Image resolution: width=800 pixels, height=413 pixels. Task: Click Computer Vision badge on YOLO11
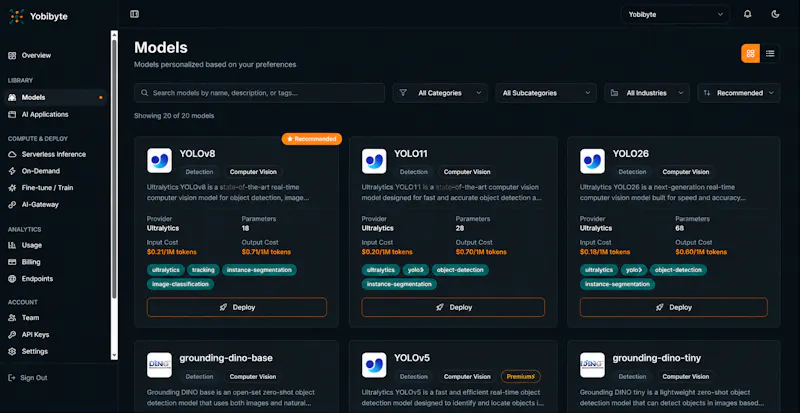tap(467, 172)
